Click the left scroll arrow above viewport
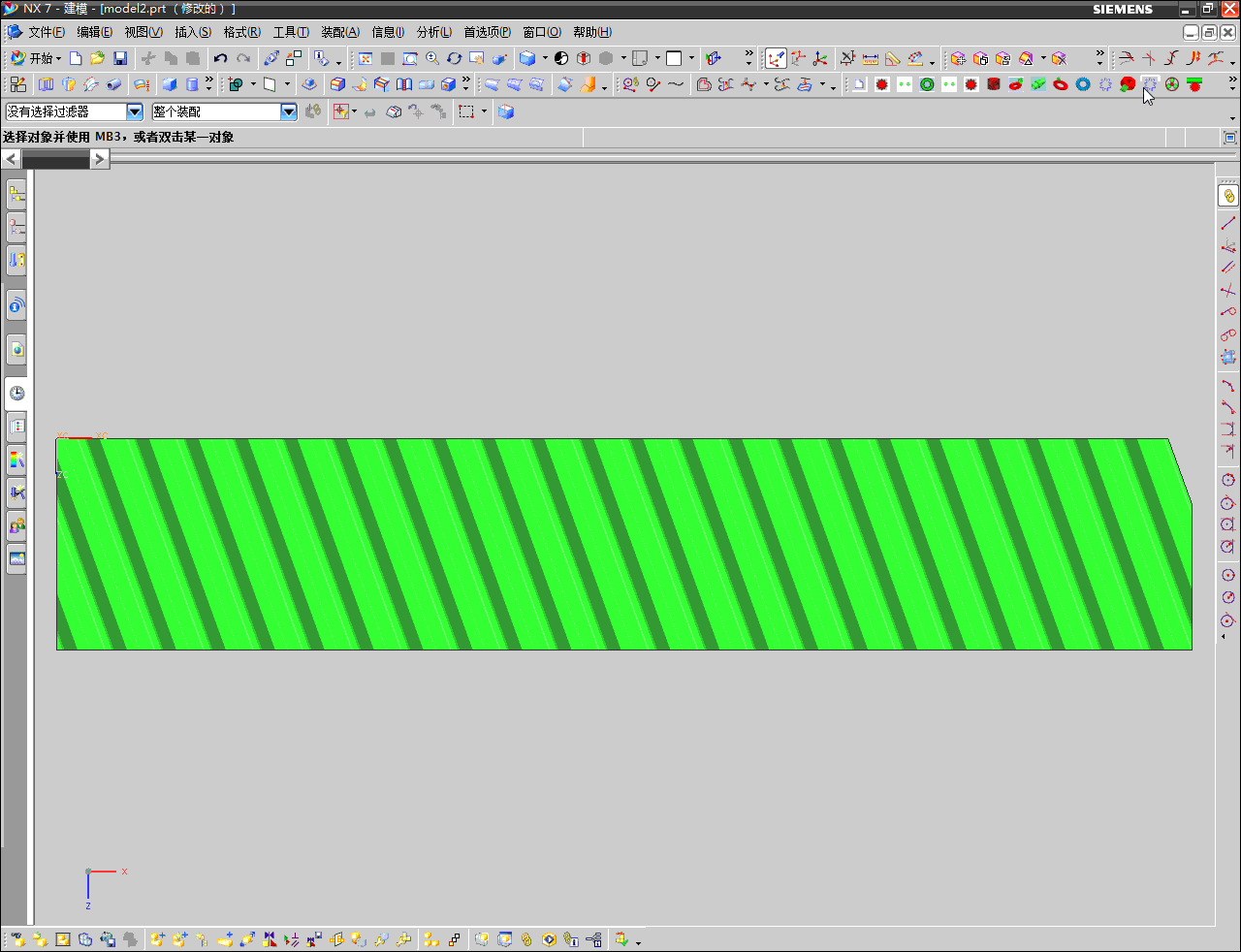 pos(12,159)
